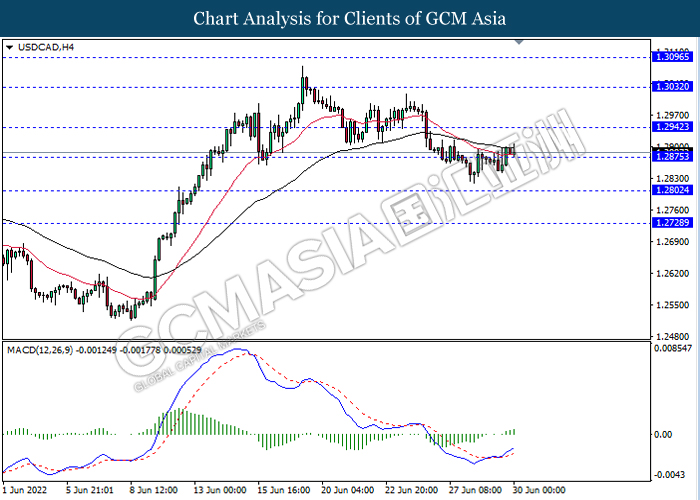Select the 1.28753 price level label
This screenshot has width=700, height=500.
(673, 156)
